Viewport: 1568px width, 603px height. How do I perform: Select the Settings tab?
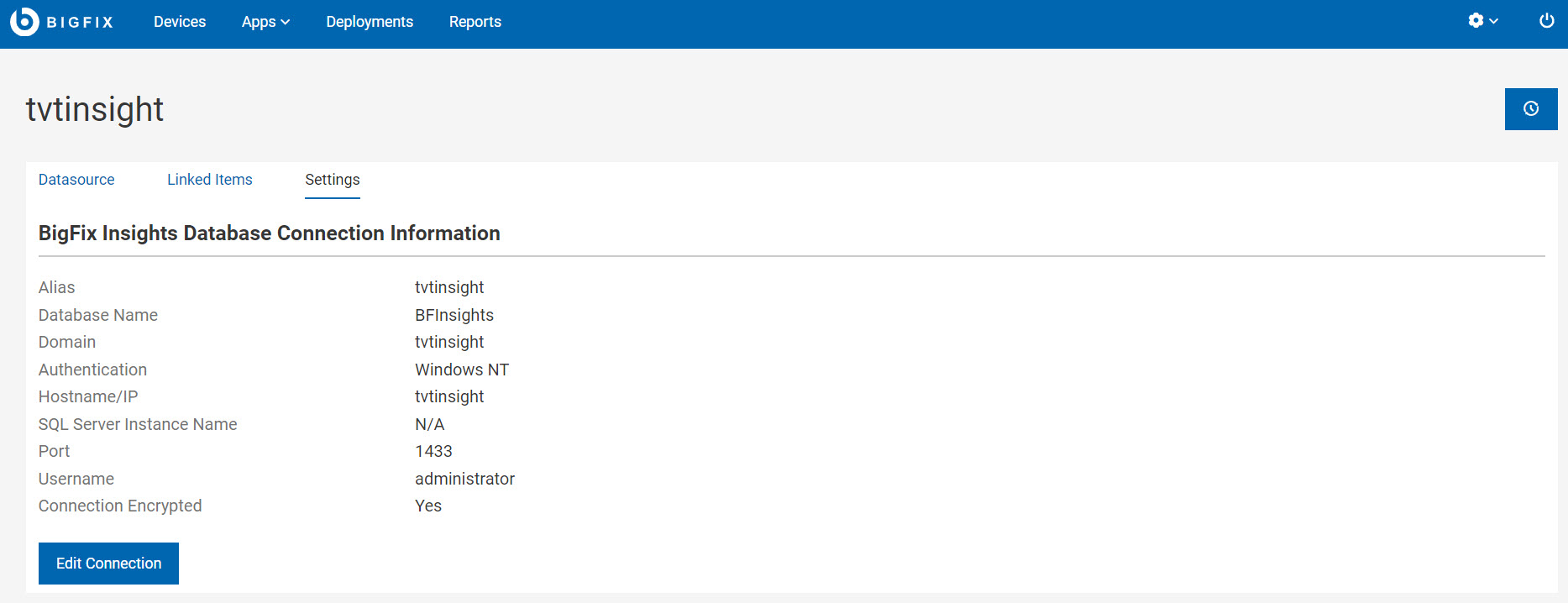333,180
